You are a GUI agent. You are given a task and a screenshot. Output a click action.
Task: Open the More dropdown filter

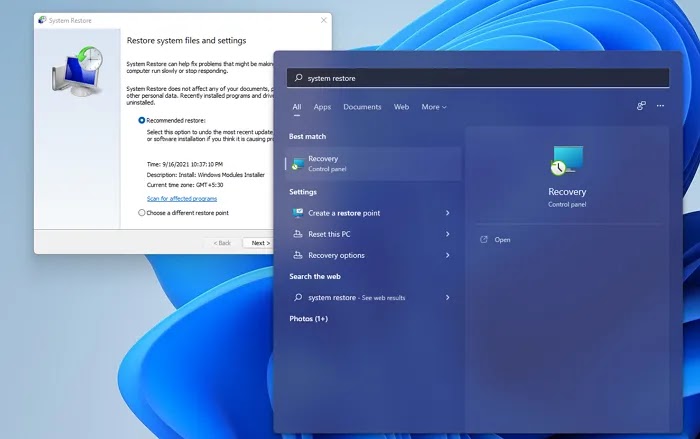(434, 107)
